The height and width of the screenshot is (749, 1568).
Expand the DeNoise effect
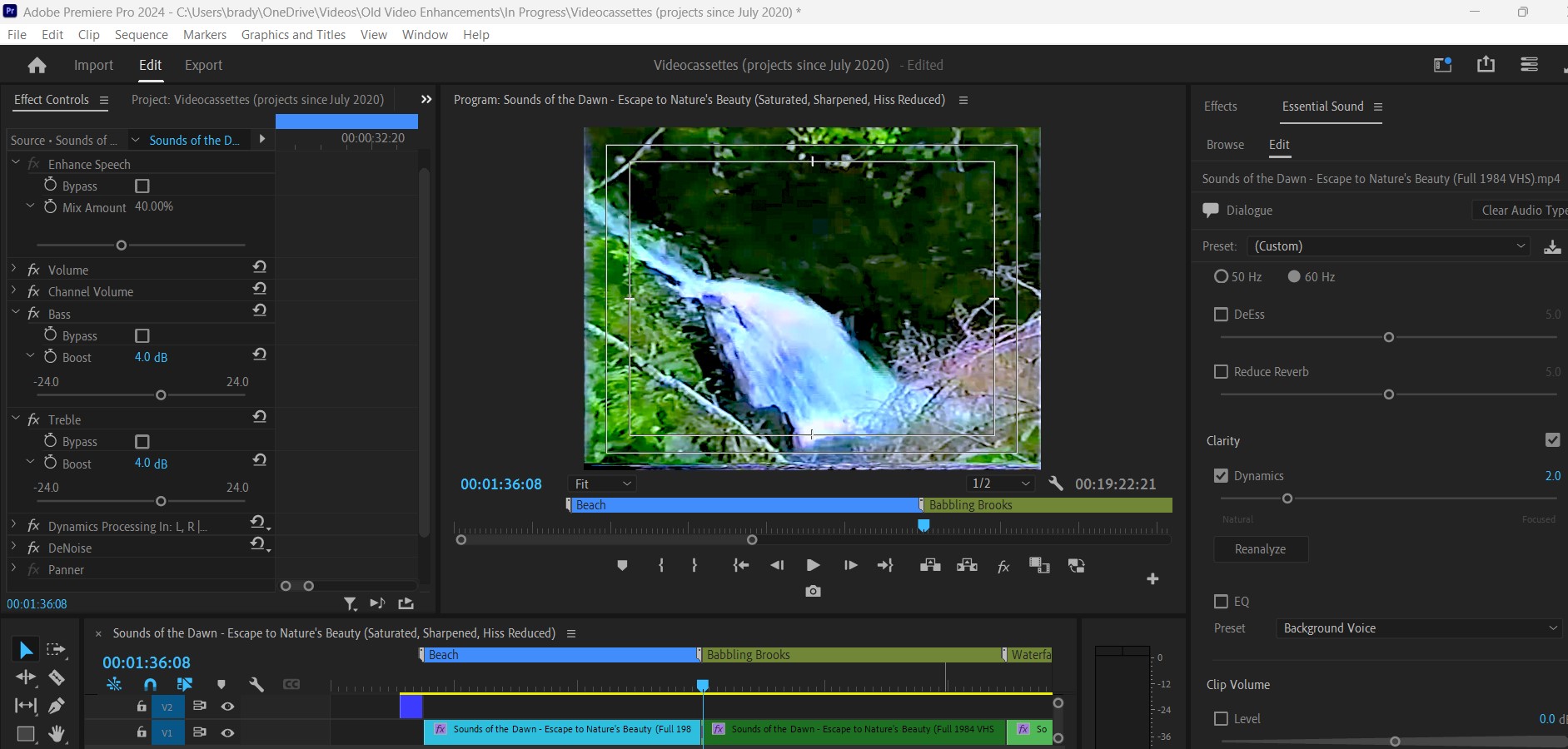[14, 547]
